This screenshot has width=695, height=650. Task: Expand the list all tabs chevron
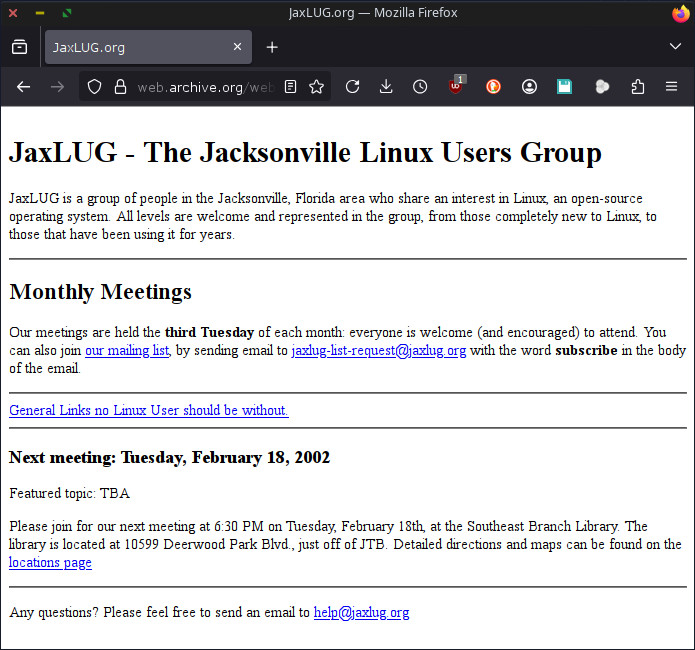[x=675, y=46]
